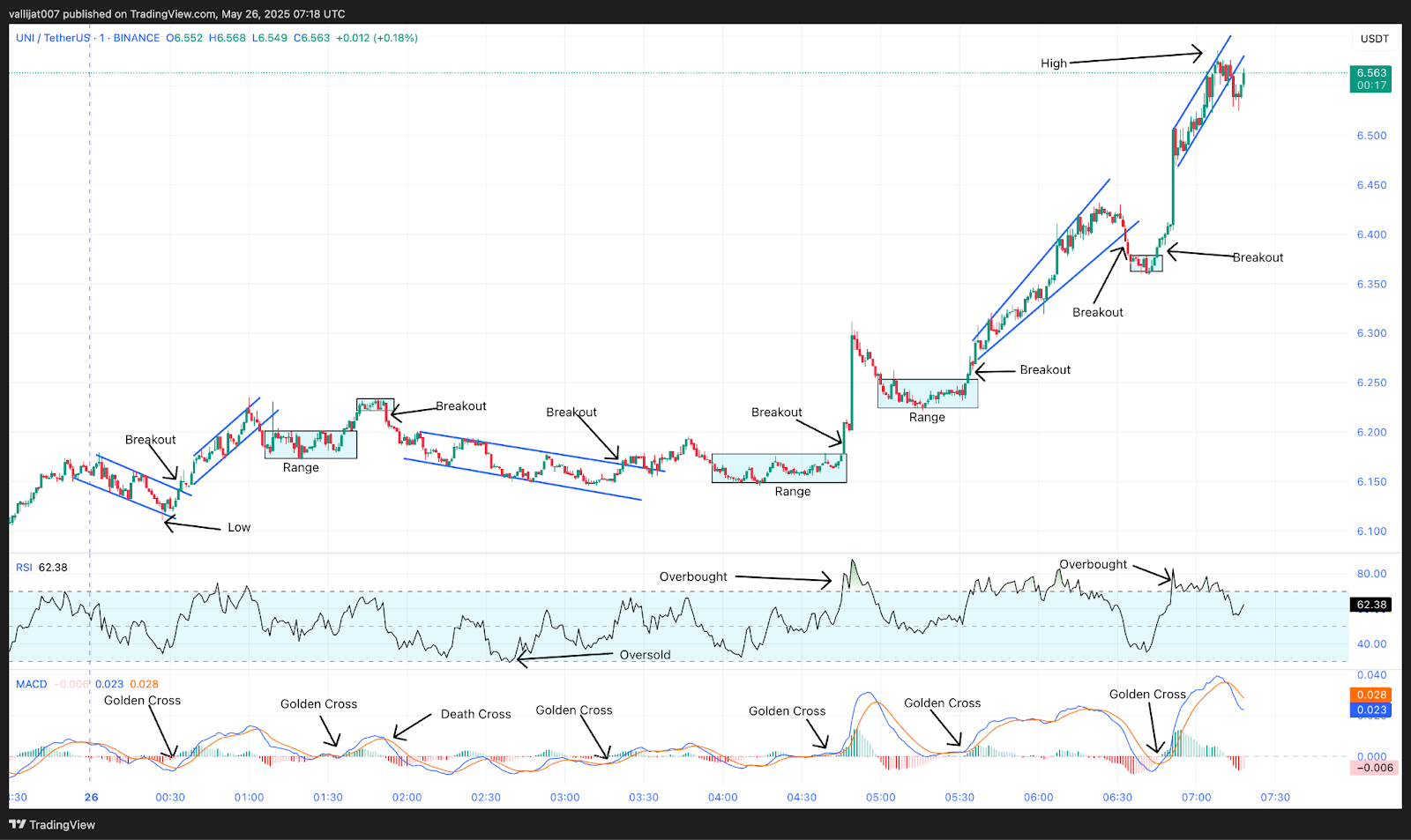Click the 07:30 time axis label
The height and width of the screenshot is (840, 1411).
point(1275,797)
